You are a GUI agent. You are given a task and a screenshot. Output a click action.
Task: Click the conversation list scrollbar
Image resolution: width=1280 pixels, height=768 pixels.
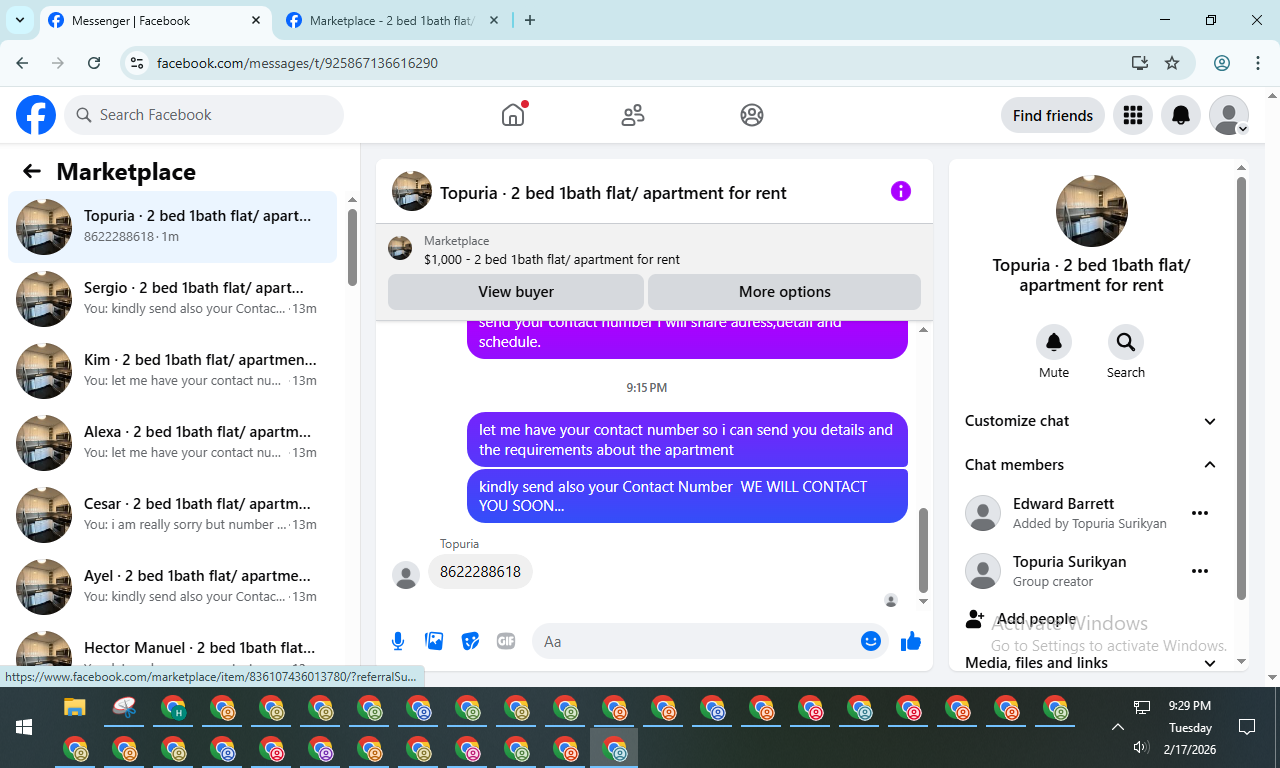pyautogui.click(x=352, y=247)
